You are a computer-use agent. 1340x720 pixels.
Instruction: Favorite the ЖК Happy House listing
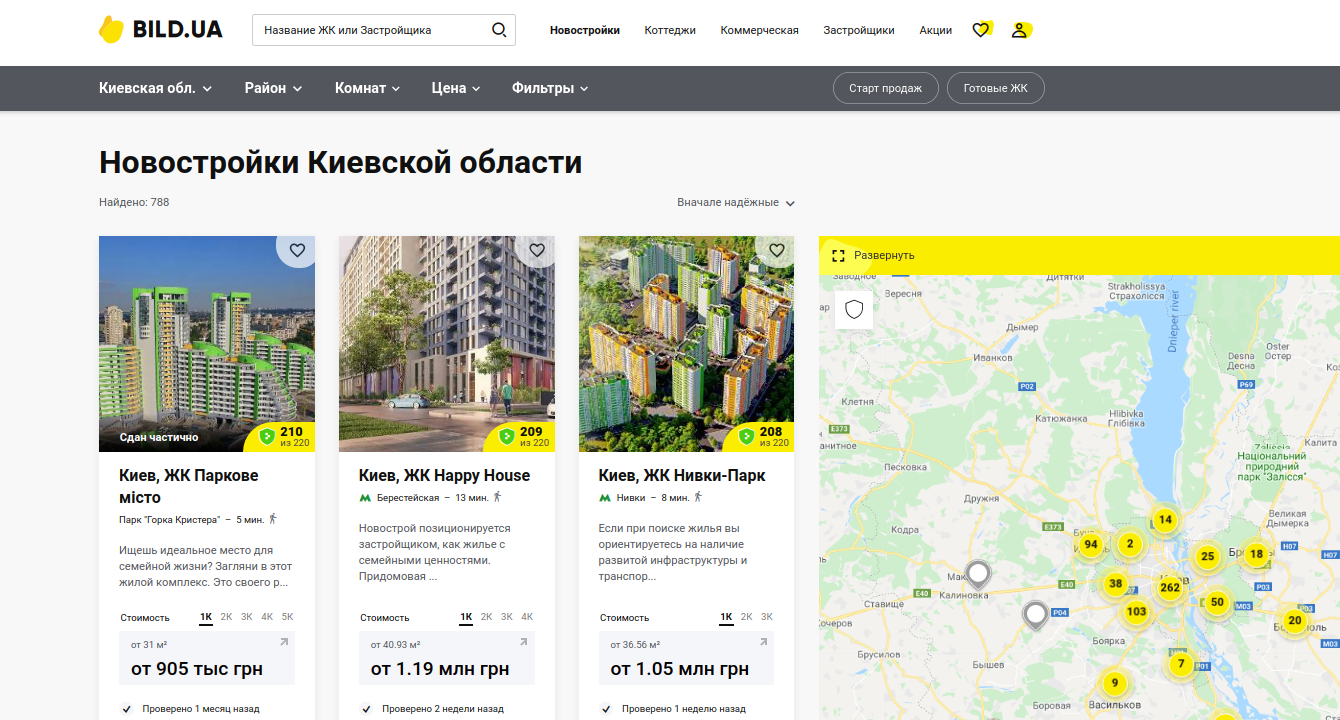pos(537,250)
